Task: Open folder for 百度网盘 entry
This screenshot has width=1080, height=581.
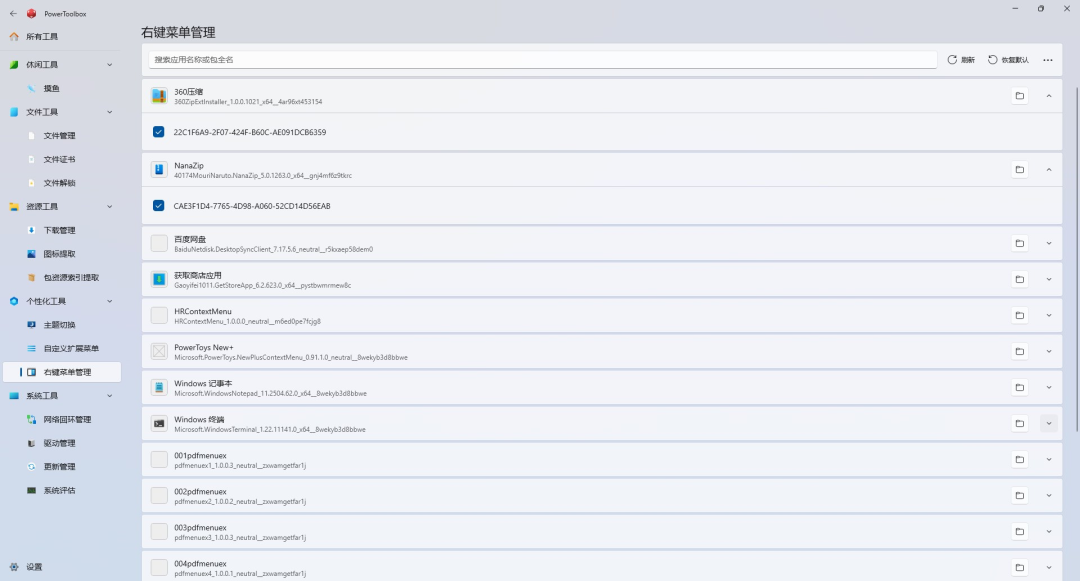Action: click(1019, 243)
